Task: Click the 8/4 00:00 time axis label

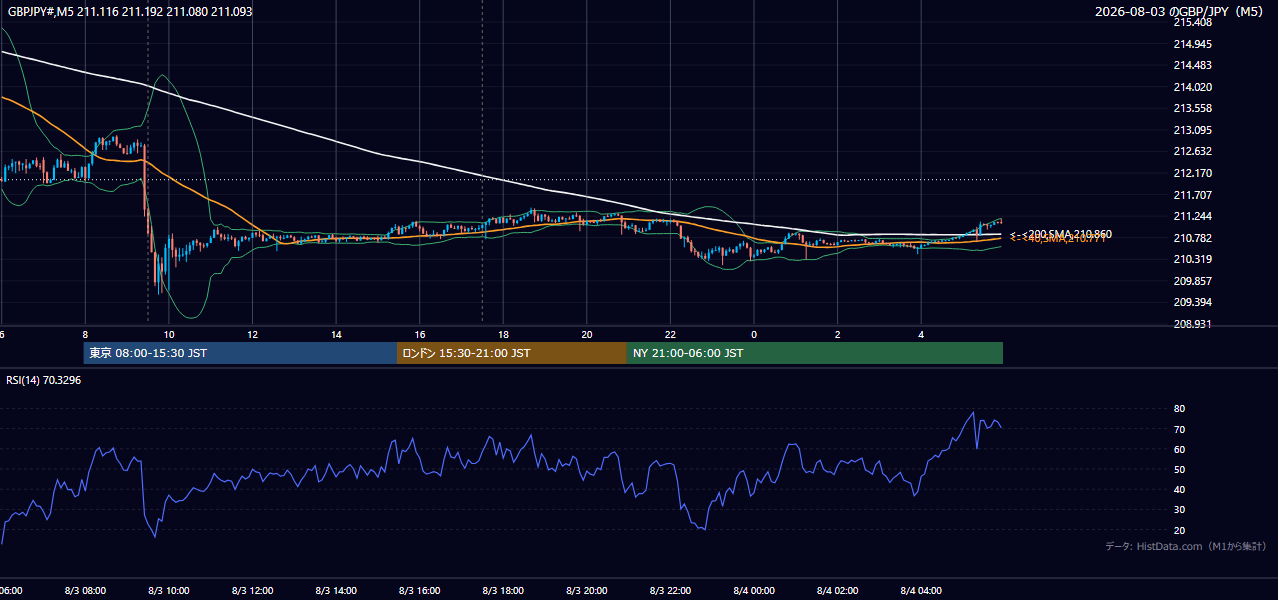Action: (754, 591)
